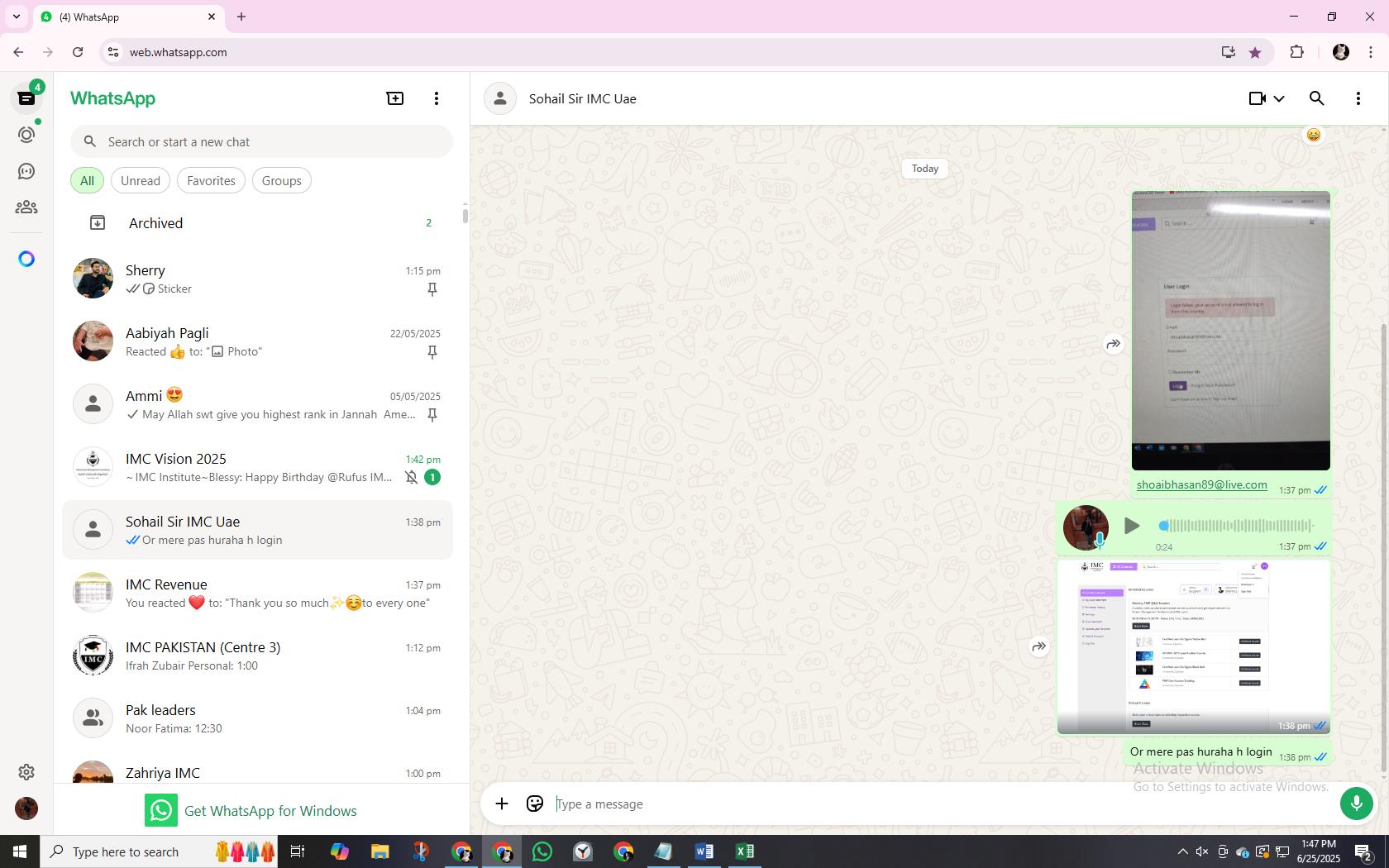
Task: Open a new browser tab
Action: point(241,17)
